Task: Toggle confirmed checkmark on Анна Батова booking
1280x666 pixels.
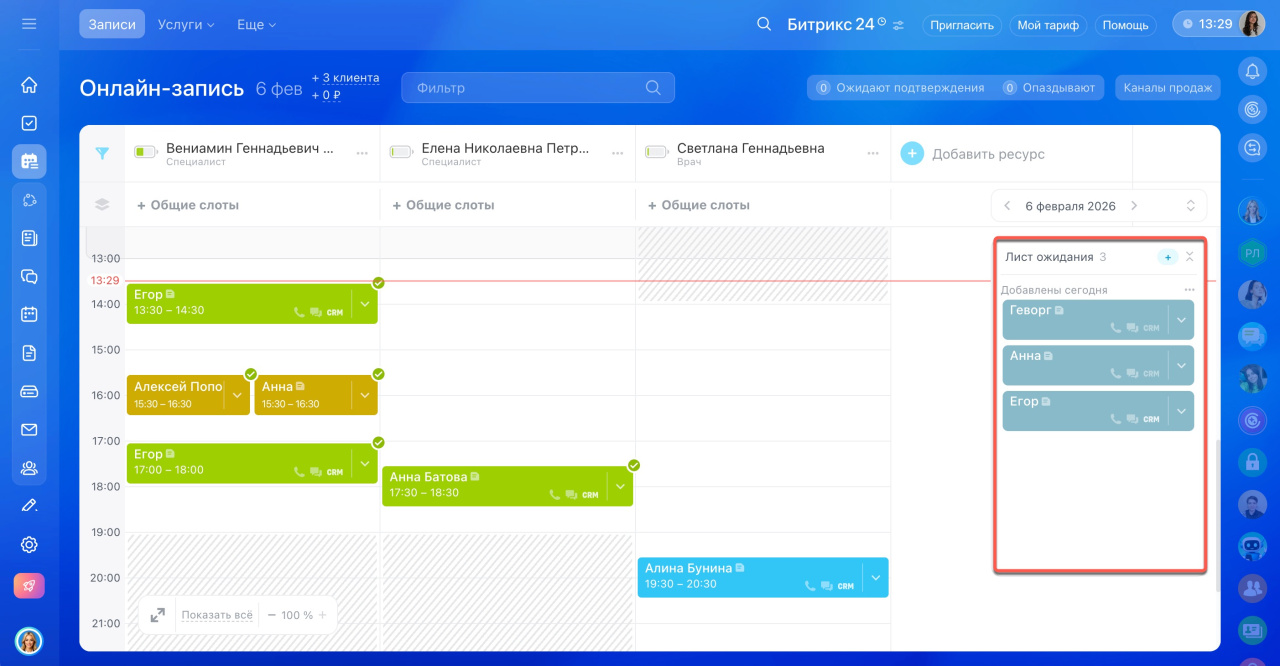Action: coord(633,465)
